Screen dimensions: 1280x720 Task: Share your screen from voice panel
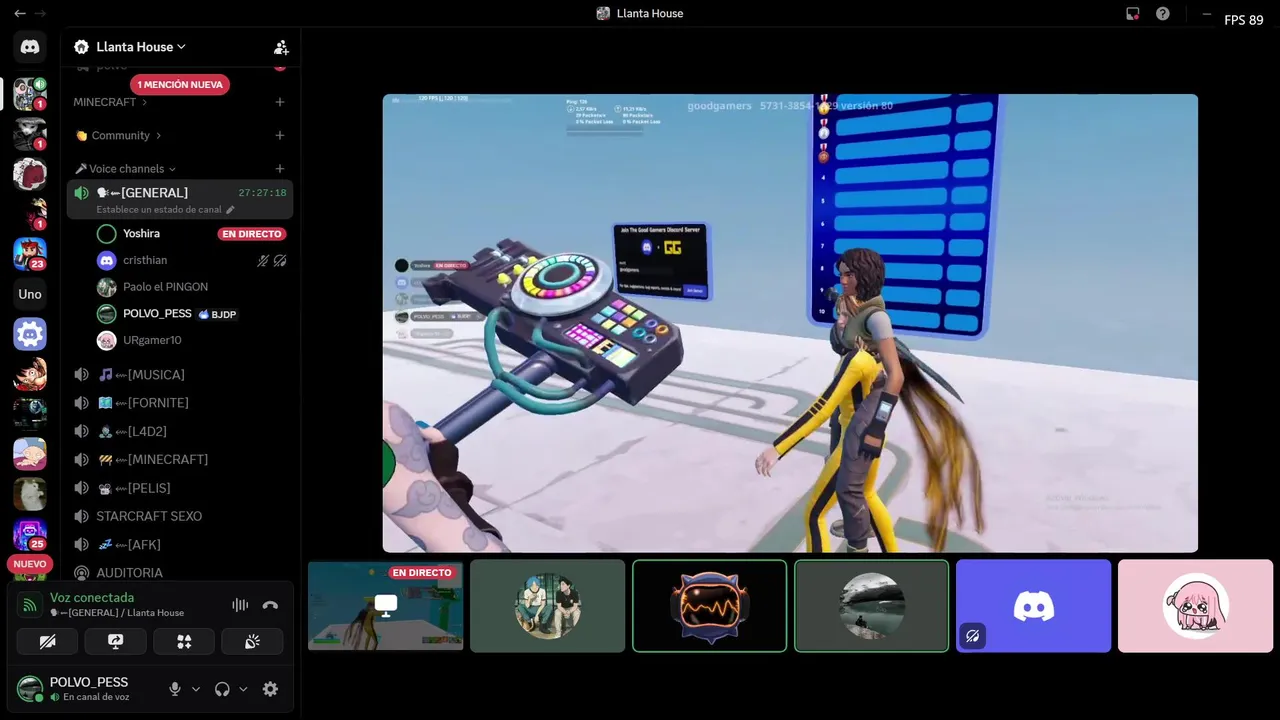(115, 641)
